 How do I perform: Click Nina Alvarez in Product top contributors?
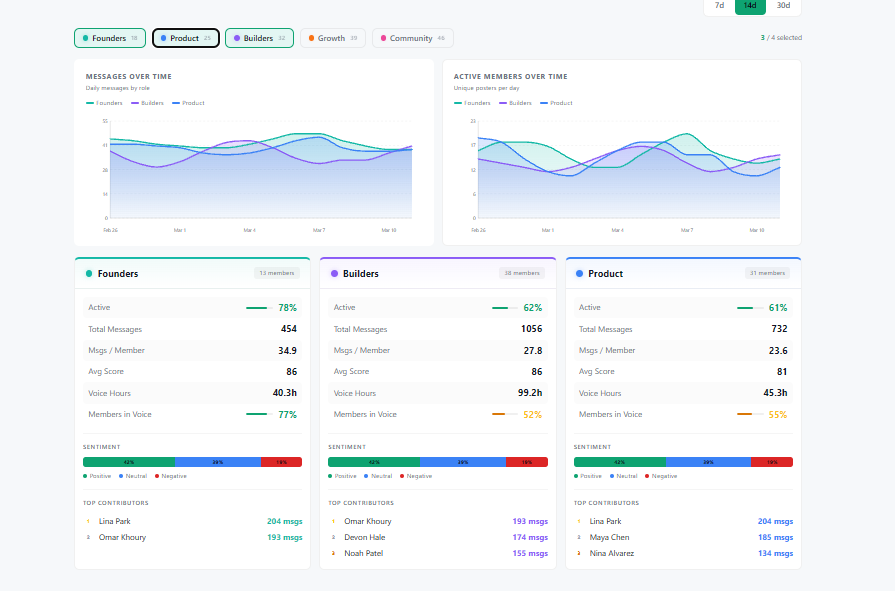611,553
